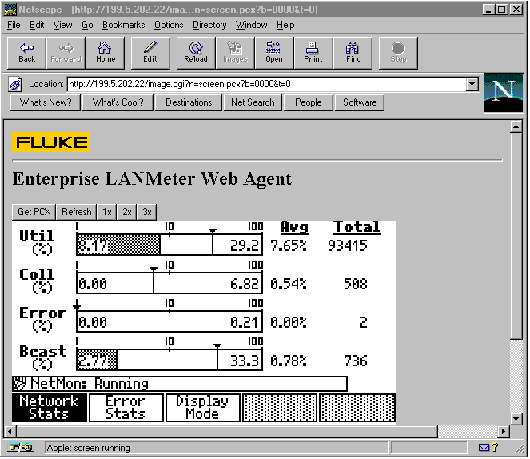Click the Get PCX button
The width and height of the screenshot is (530, 459).
(34, 212)
